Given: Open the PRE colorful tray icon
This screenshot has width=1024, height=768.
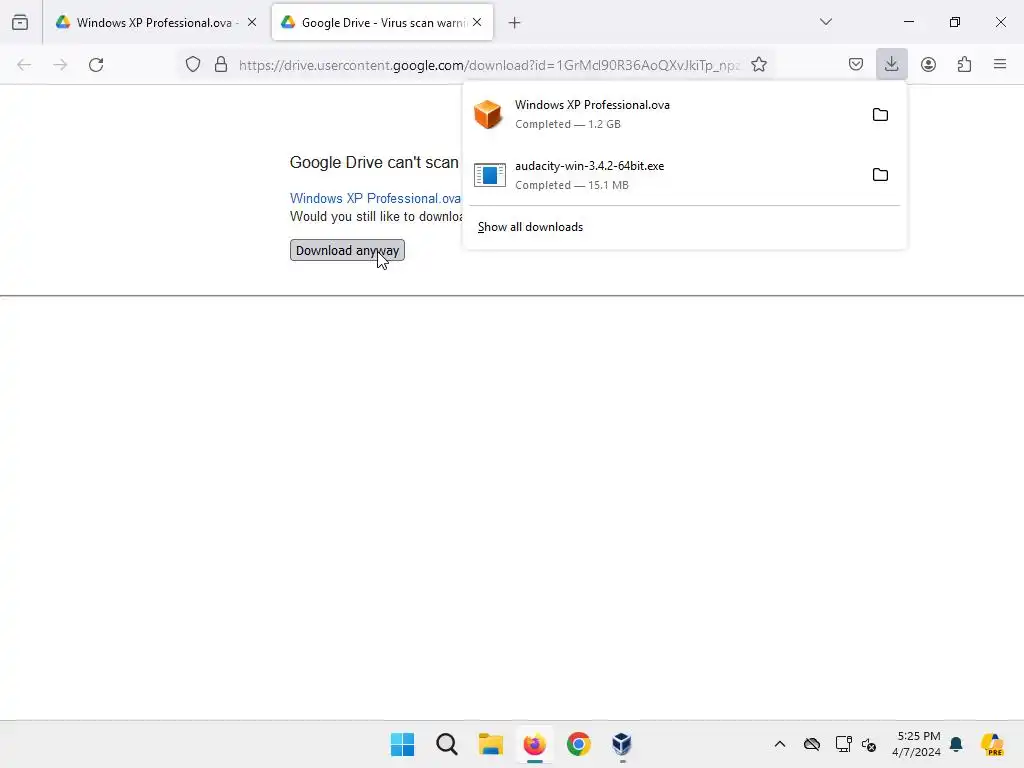Looking at the screenshot, I should (x=992, y=744).
